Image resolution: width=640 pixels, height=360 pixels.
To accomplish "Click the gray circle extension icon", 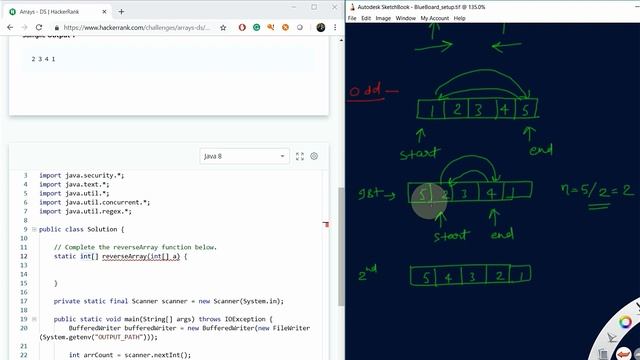I will coord(300,27).
